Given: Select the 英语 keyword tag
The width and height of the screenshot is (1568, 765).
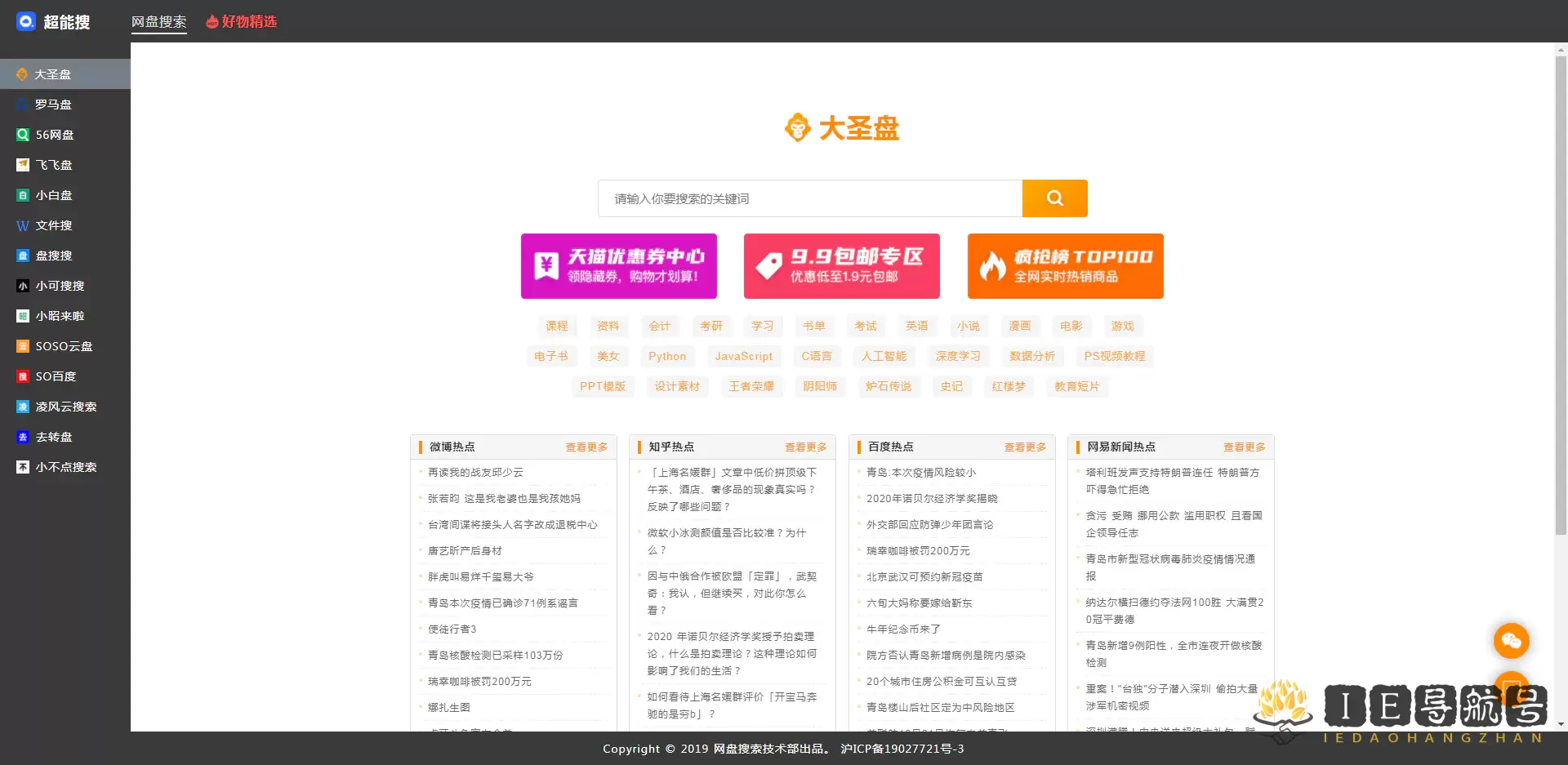Looking at the screenshot, I should click(917, 326).
